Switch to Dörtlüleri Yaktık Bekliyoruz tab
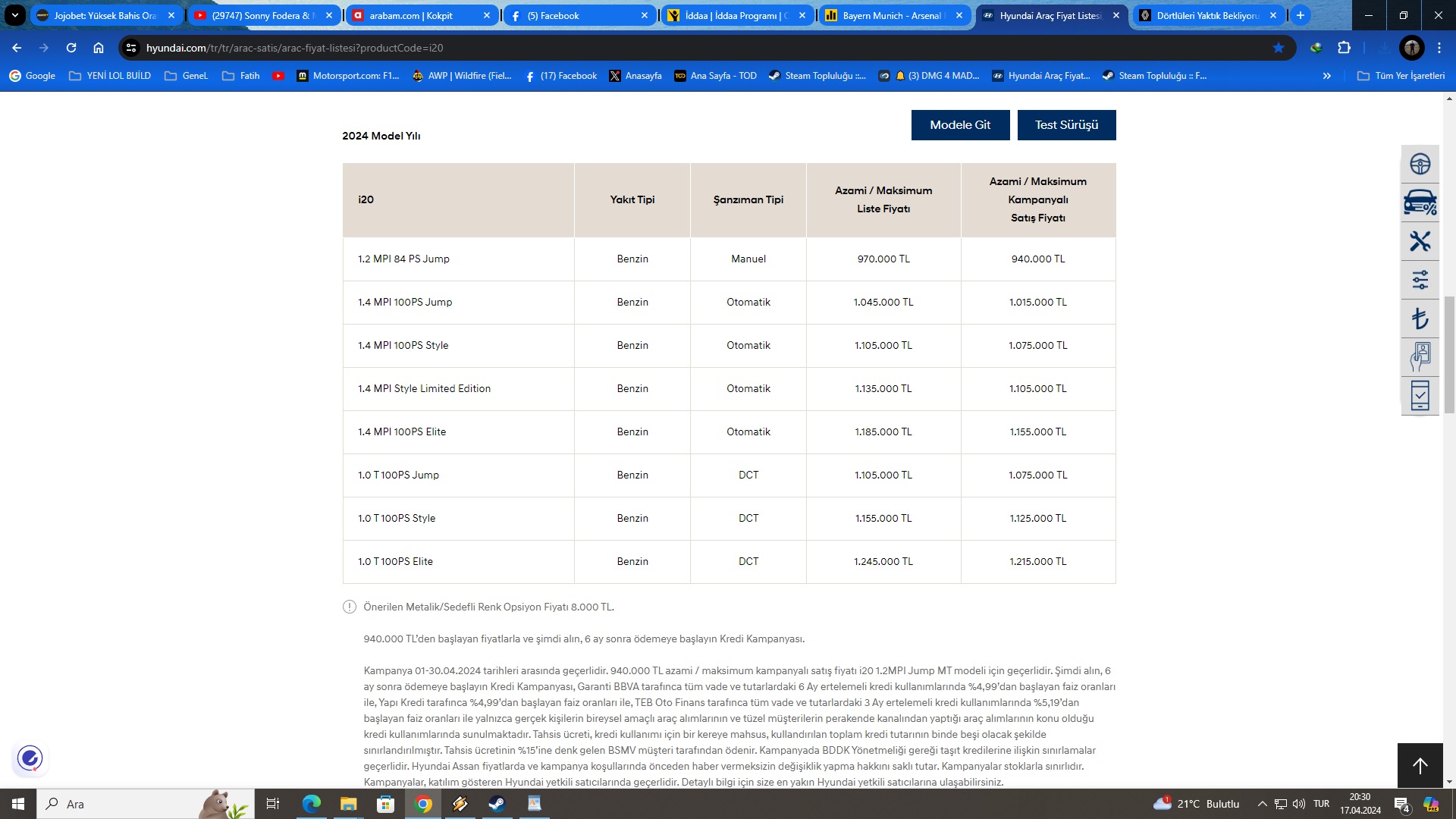1456x819 pixels. (1209, 15)
